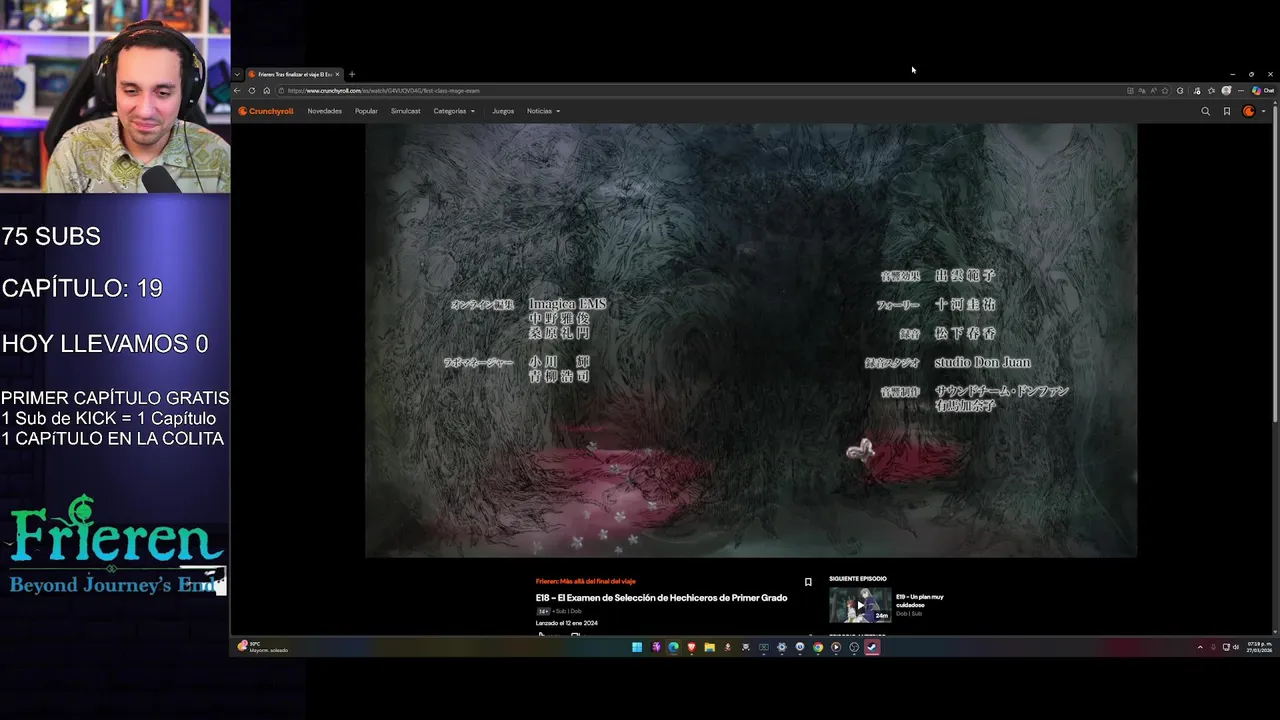This screenshot has height=720, width=1280.
Task: Click the Crunchyroll logo
Action: point(266,111)
